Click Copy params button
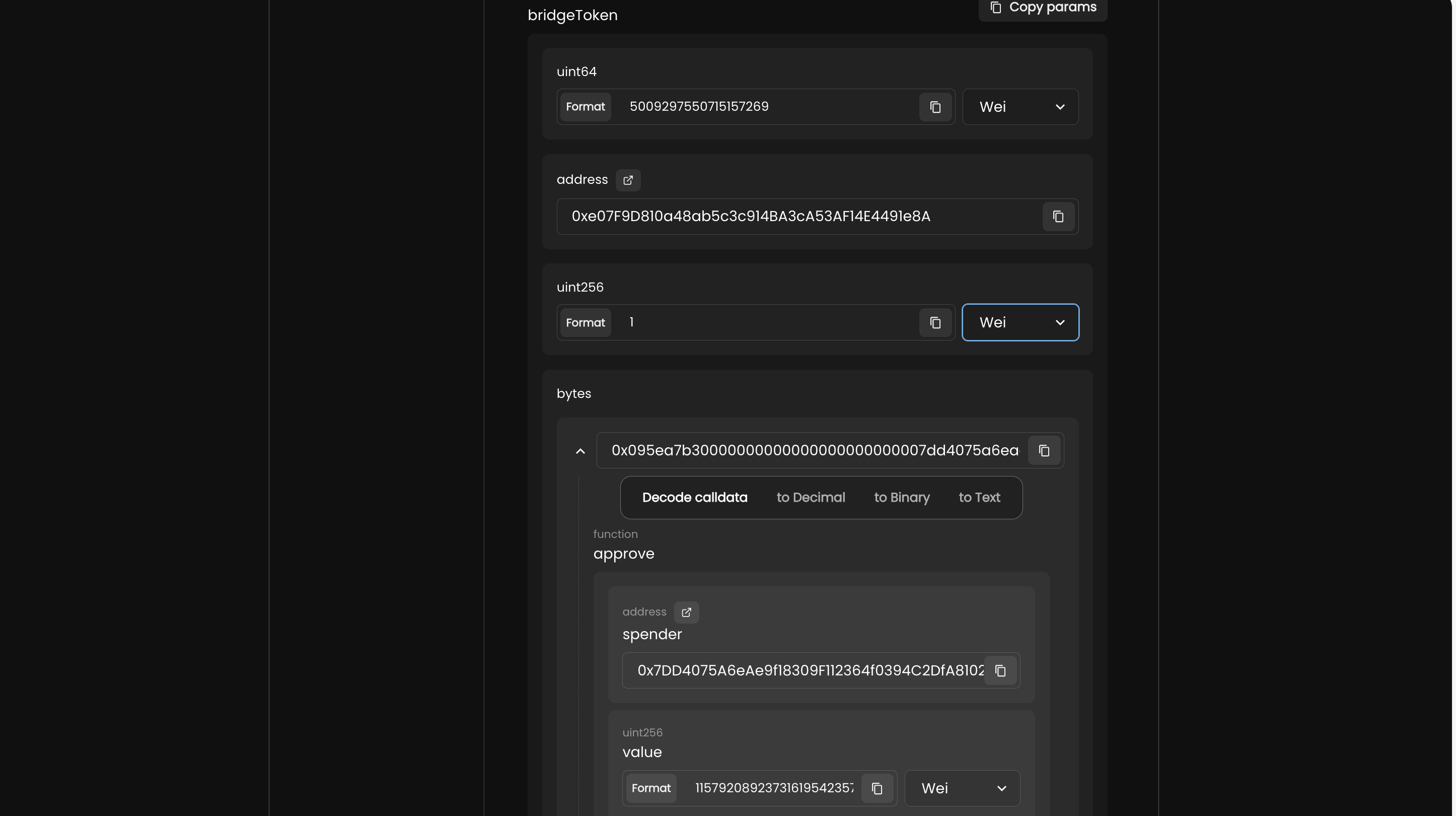Image resolution: width=1456 pixels, height=816 pixels. click(x=1042, y=8)
